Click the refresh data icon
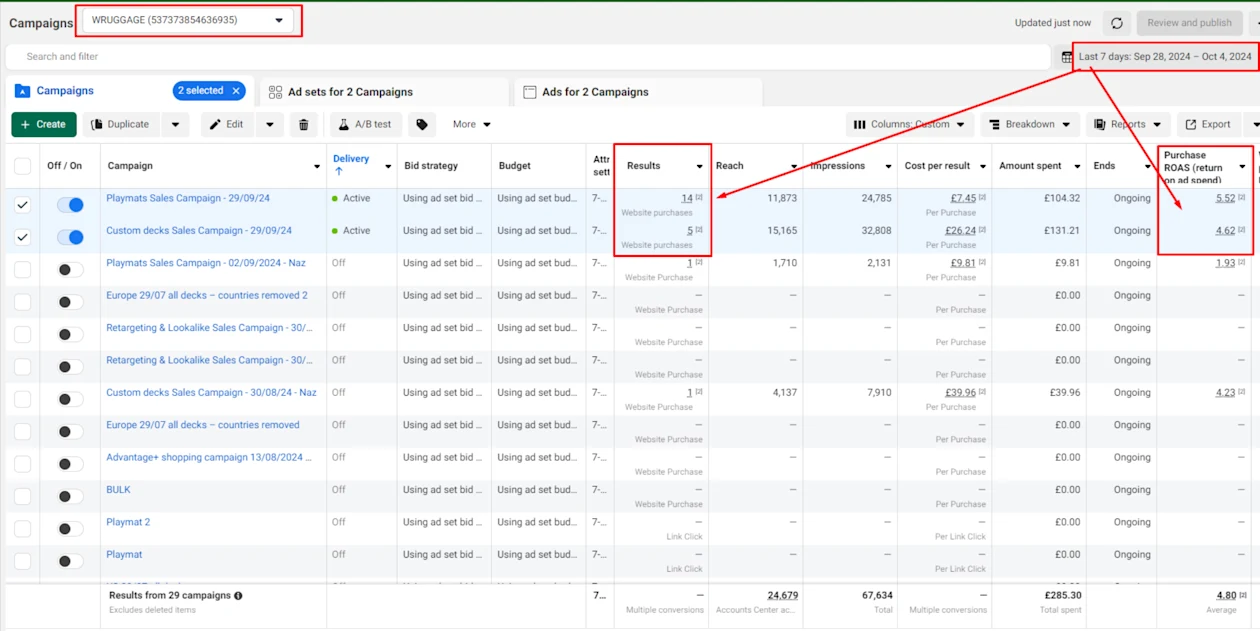 click(1117, 23)
